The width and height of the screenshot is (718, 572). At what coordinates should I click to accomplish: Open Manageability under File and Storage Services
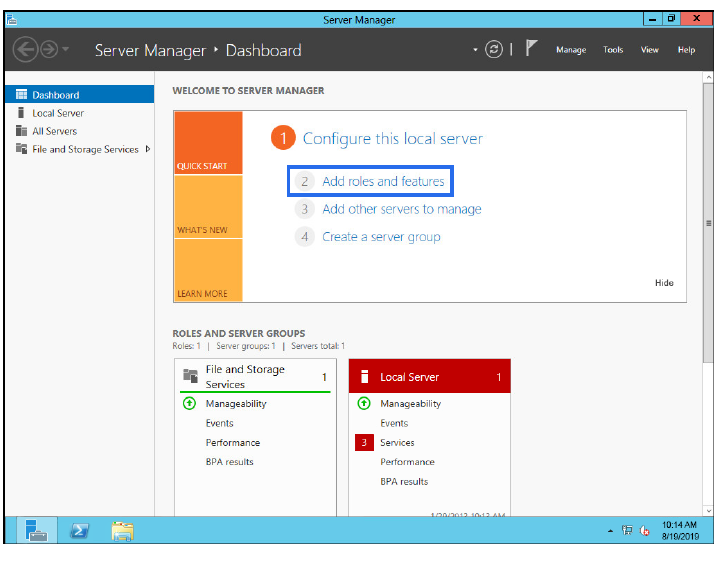[x=236, y=403]
